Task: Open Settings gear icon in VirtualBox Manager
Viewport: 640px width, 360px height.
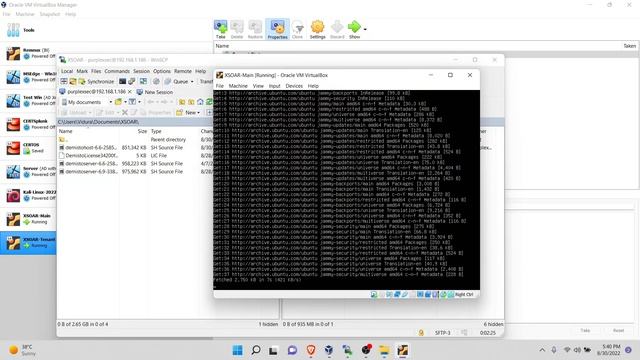Action: point(317,29)
